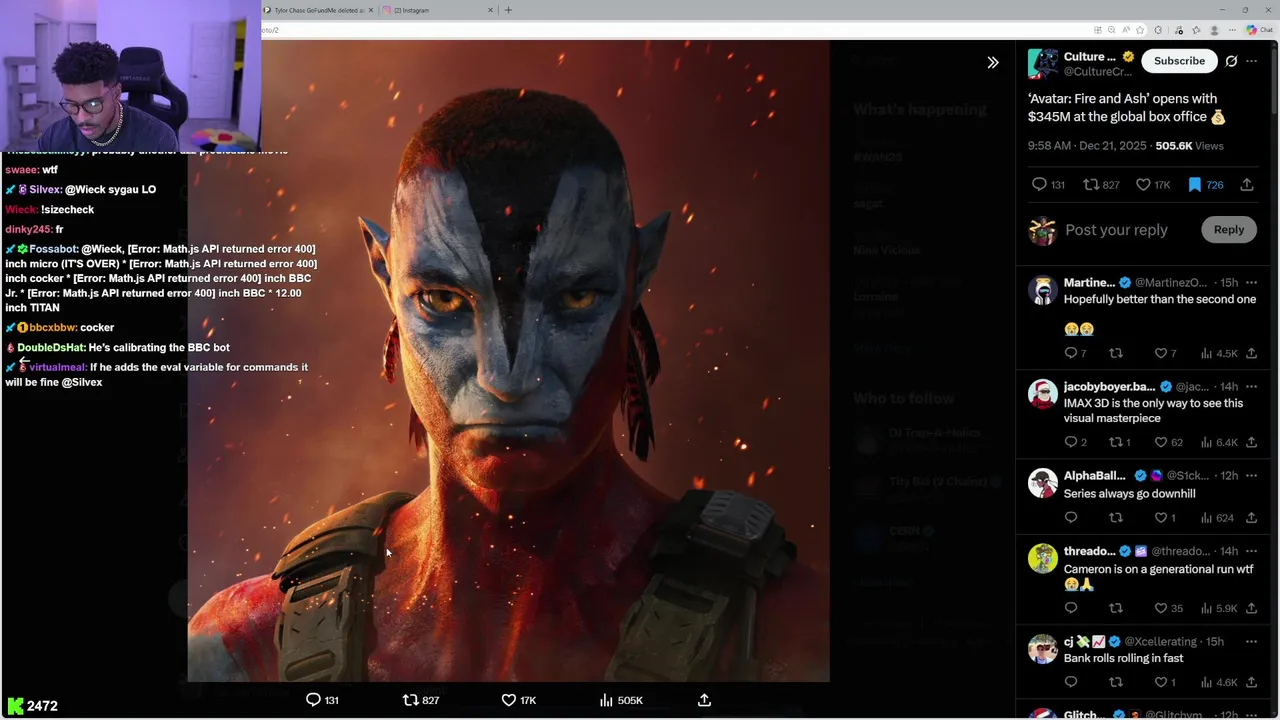This screenshot has height=720, width=1280.
Task: Toggle the blue bookmark showing 726
Action: pos(1205,185)
